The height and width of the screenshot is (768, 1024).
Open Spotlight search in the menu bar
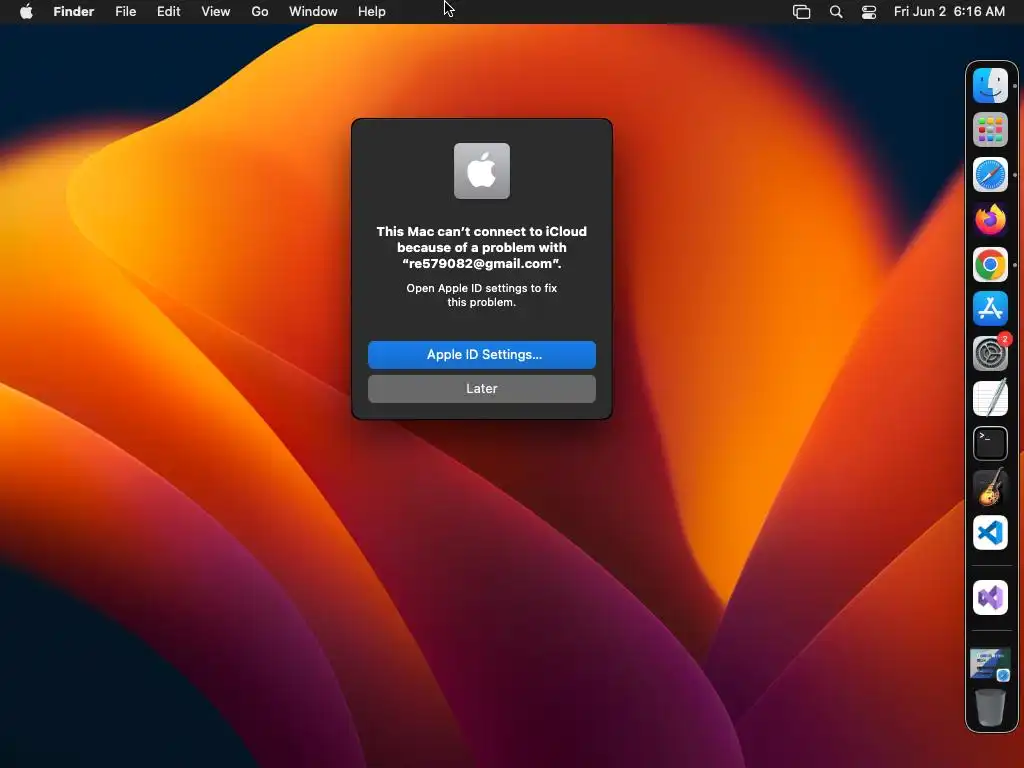point(836,12)
